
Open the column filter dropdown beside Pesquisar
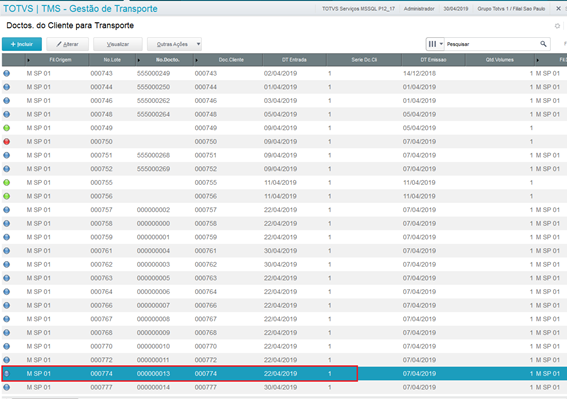pyautogui.click(x=435, y=44)
